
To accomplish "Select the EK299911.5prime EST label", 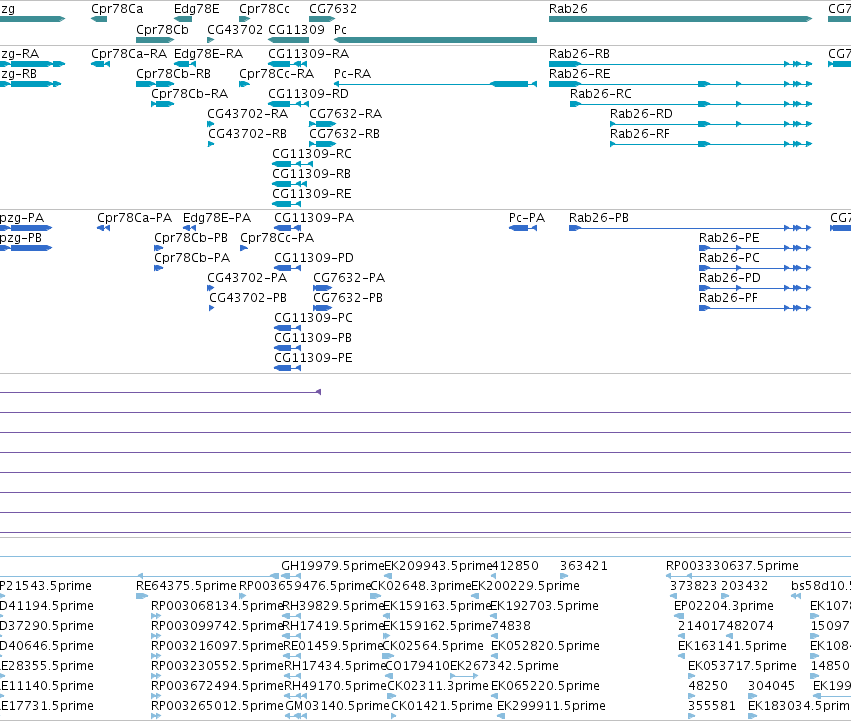I will pyautogui.click(x=551, y=706).
